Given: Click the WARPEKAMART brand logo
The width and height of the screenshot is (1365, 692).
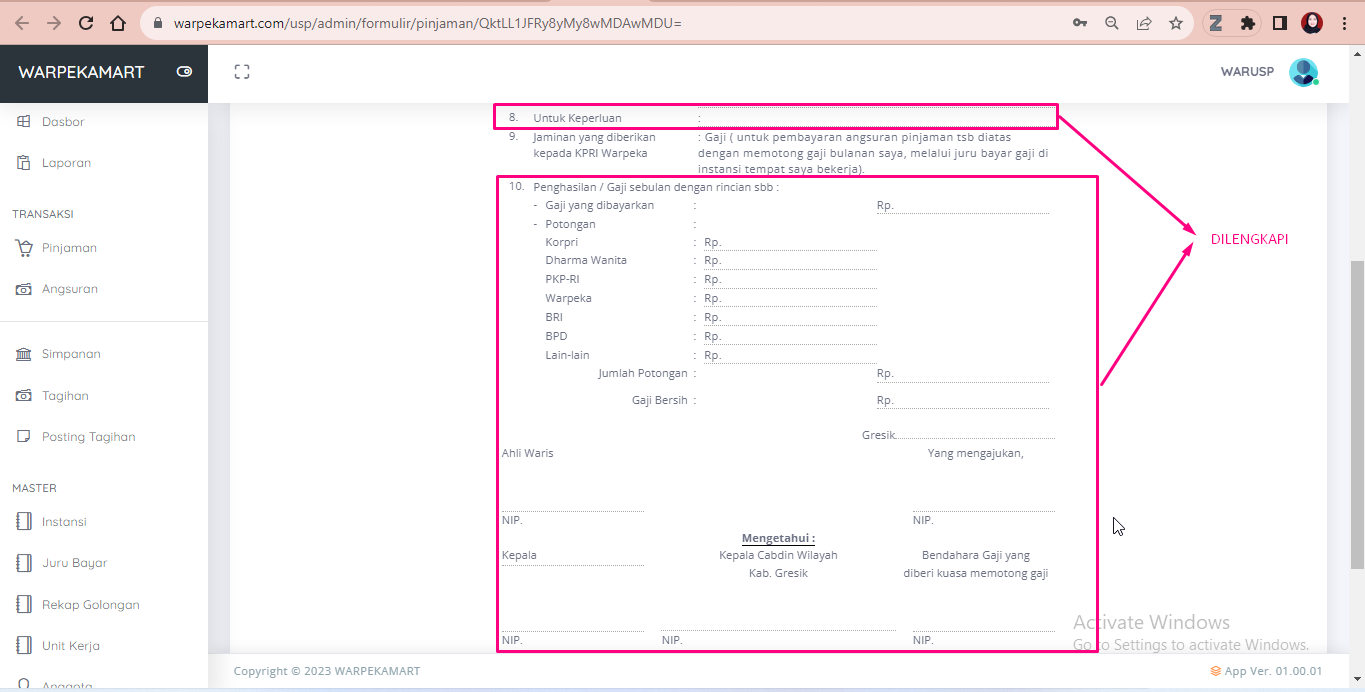Looking at the screenshot, I should click(81, 72).
